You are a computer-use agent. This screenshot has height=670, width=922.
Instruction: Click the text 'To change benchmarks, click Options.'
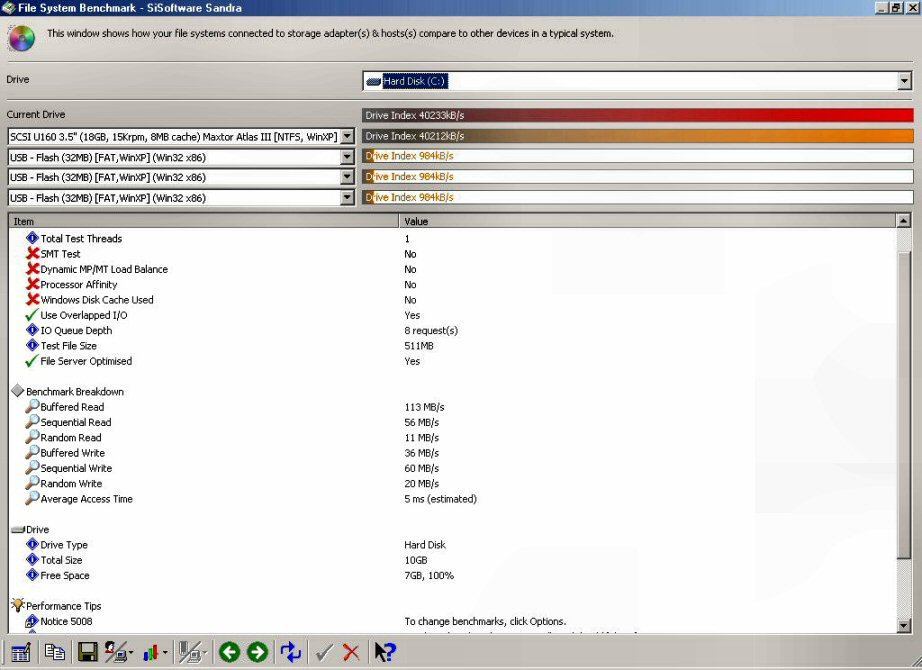pos(485,621)
